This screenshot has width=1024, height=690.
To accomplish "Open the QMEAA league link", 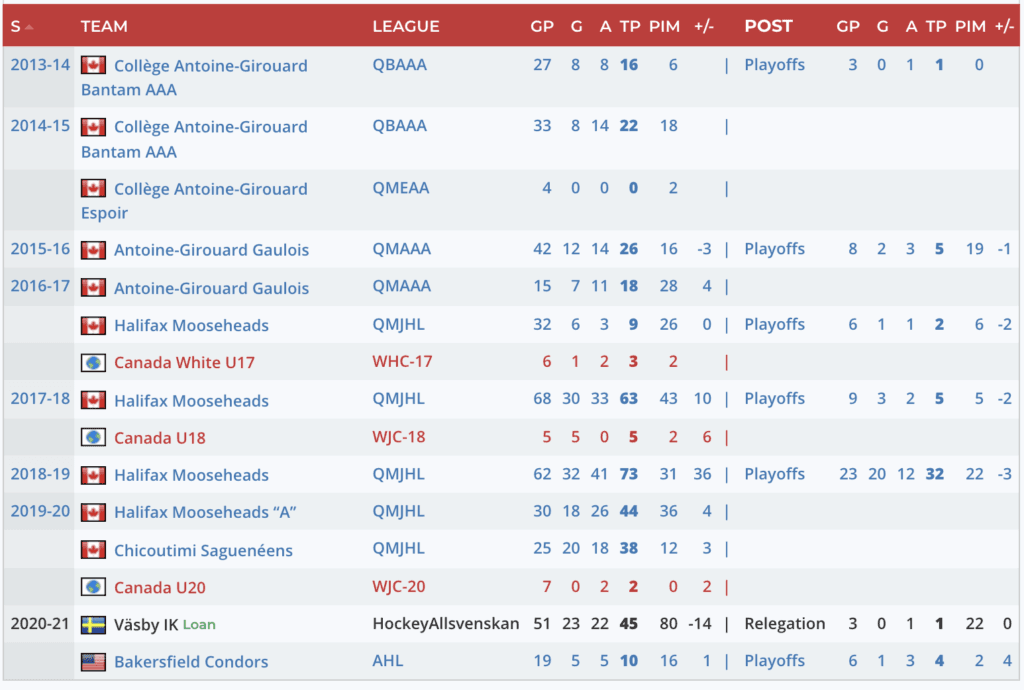I will pyautogui.click(x=400, y=187).
